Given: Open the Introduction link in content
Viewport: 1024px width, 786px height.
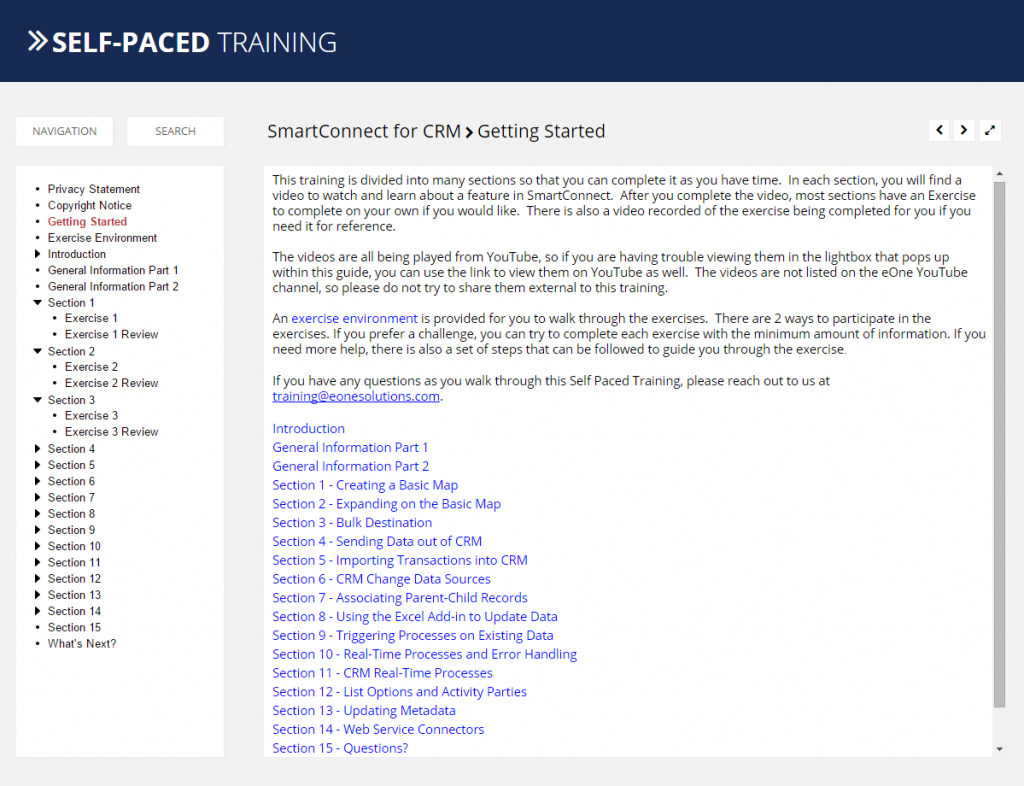Looking at the screenshot, I should point(308,429).
